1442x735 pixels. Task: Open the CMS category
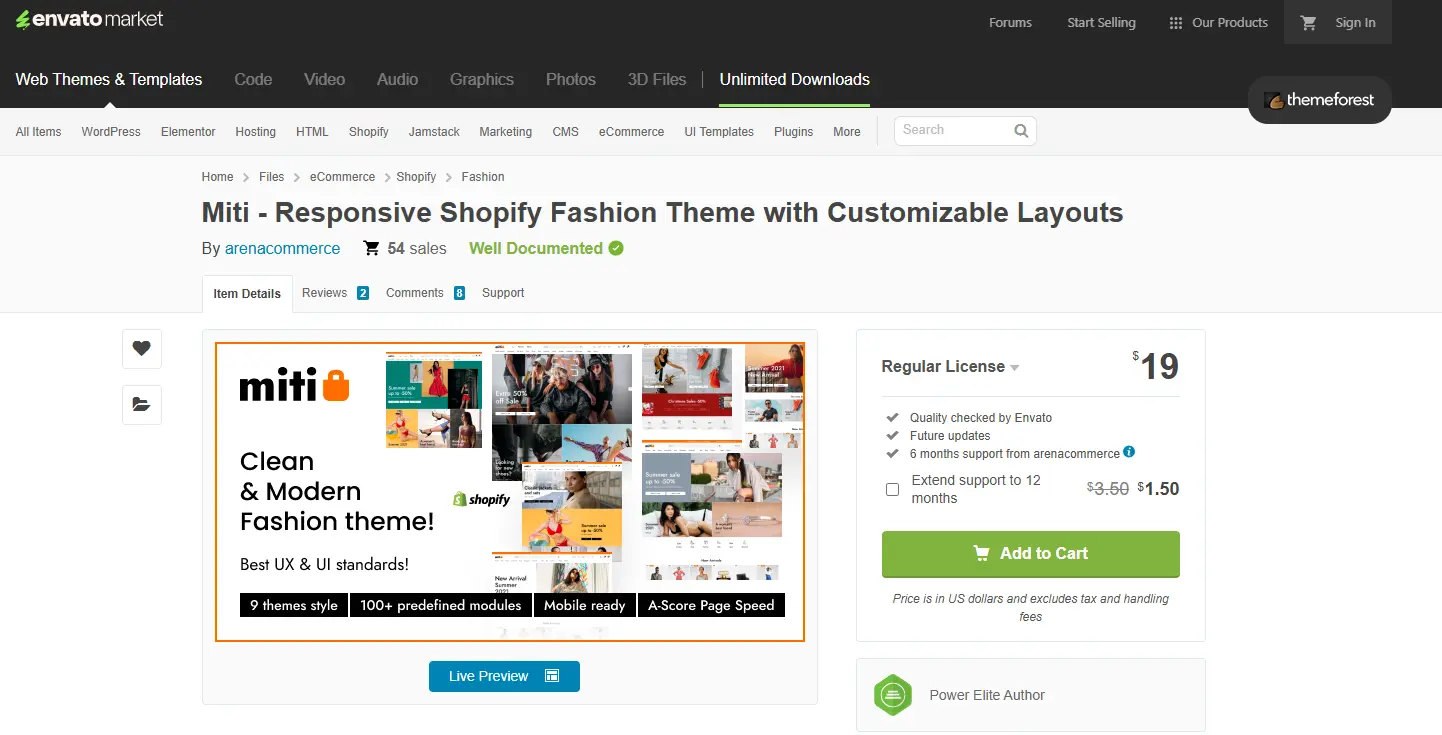click(565, 132)
